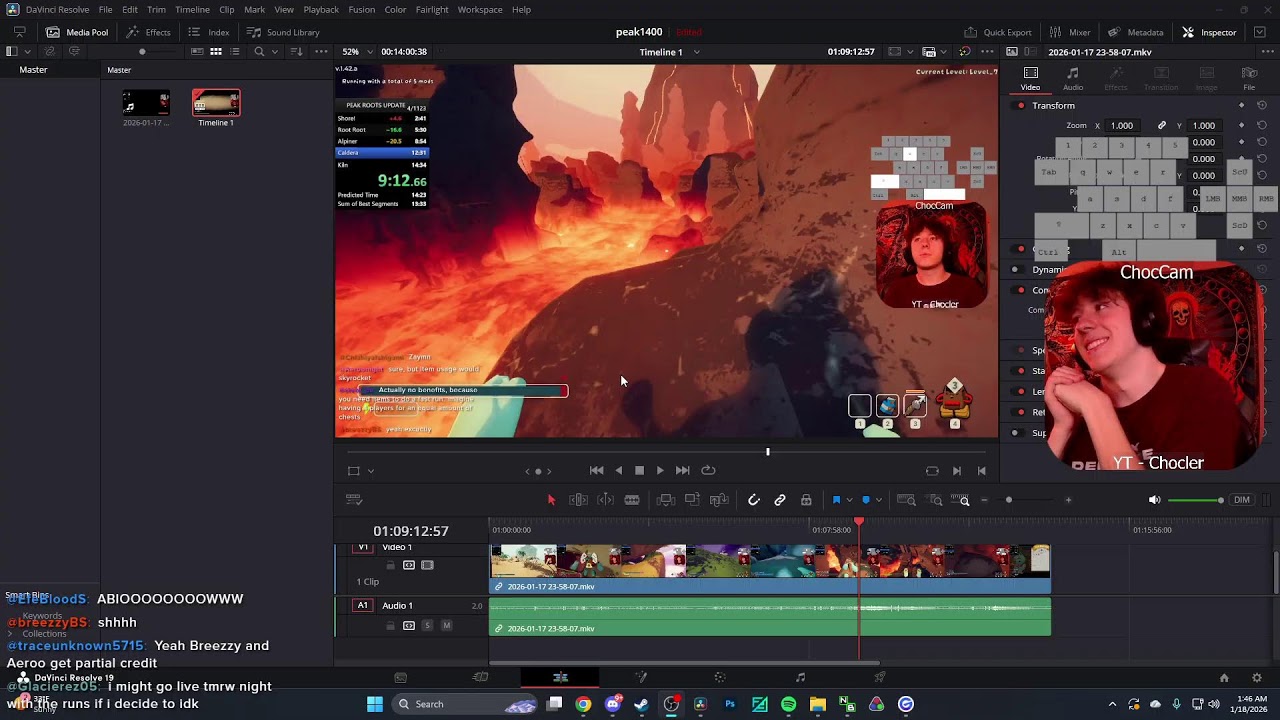1280x720 pixels.
Task: Toggle Linked Selection chain icon
Action: [780, 500]
